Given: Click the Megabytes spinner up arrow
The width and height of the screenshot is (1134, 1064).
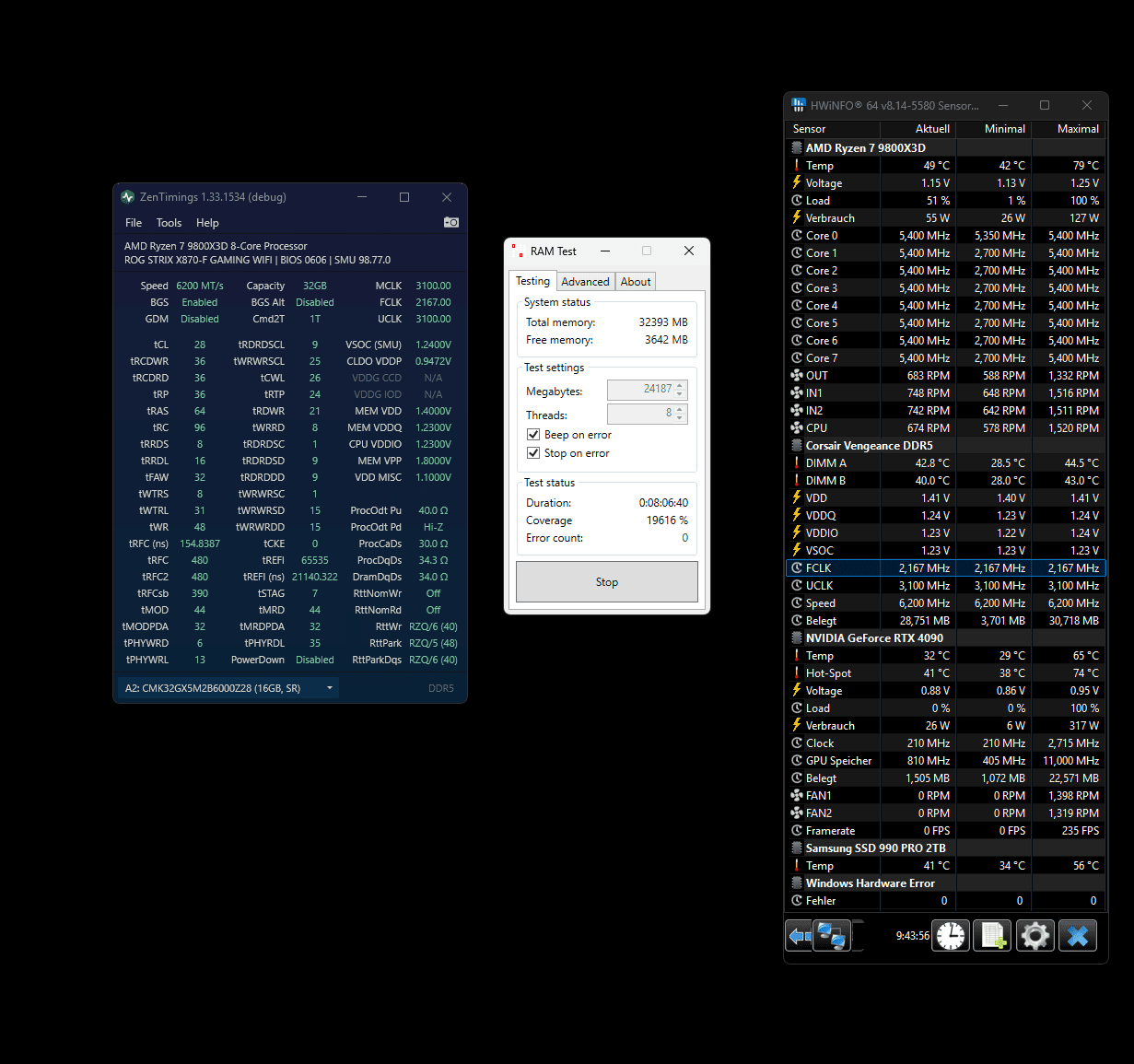Looking at the screenshot, I should (681, 386).
